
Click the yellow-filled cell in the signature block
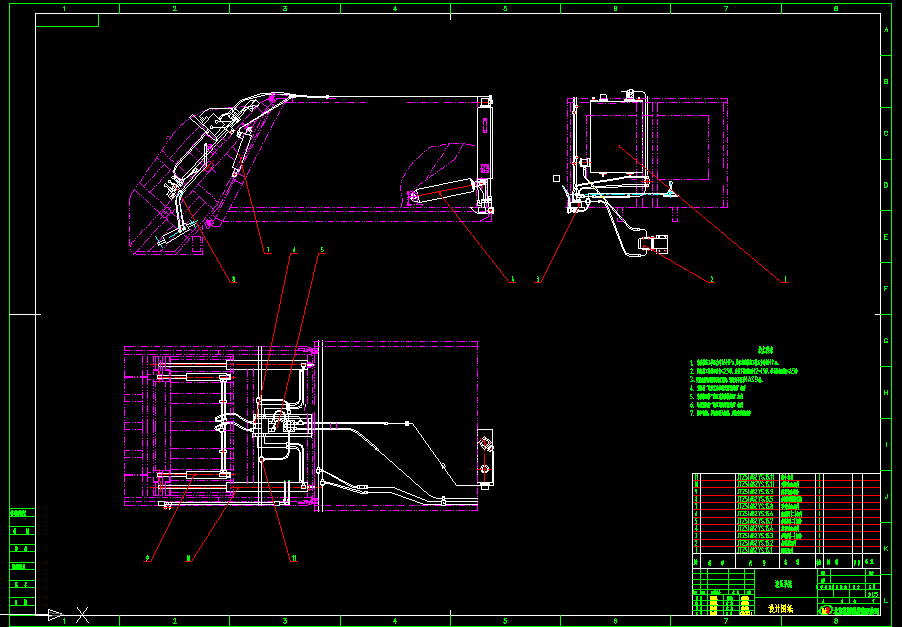[714, 605]
